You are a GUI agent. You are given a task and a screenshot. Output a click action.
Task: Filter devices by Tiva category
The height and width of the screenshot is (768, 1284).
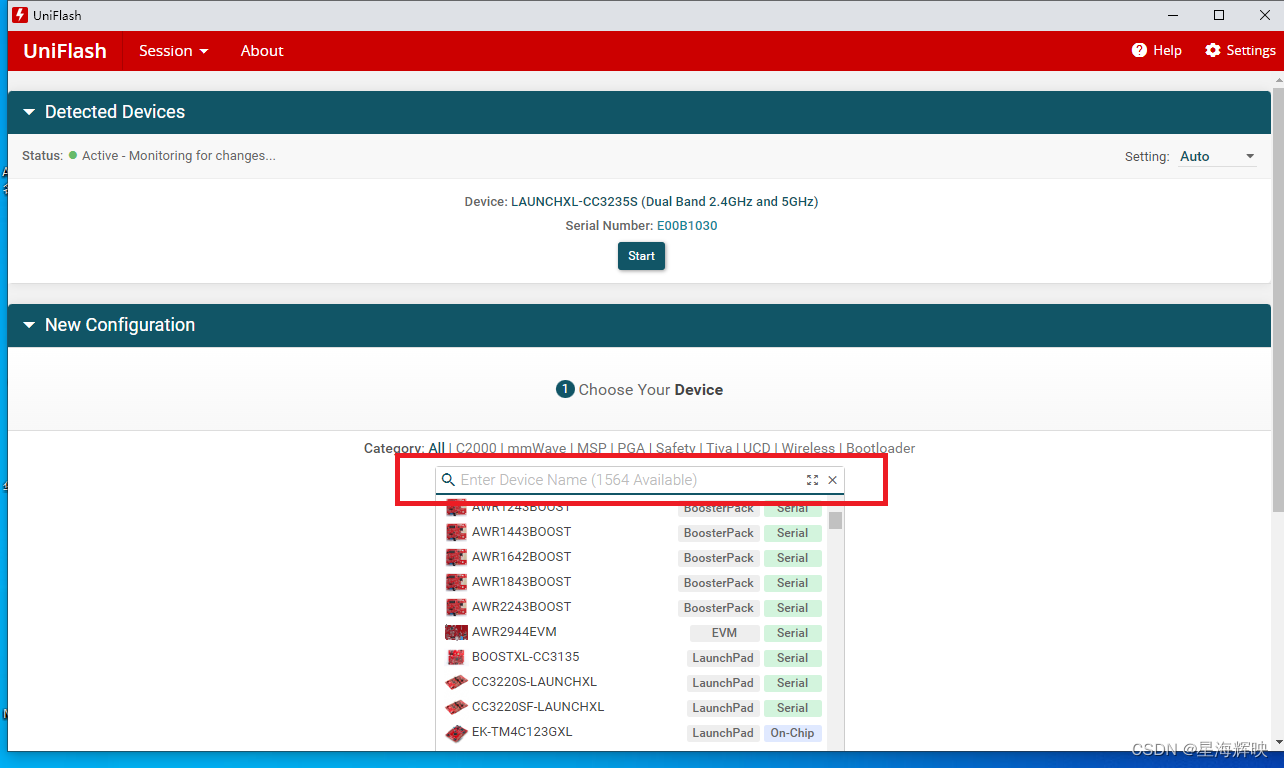[719, 449]
